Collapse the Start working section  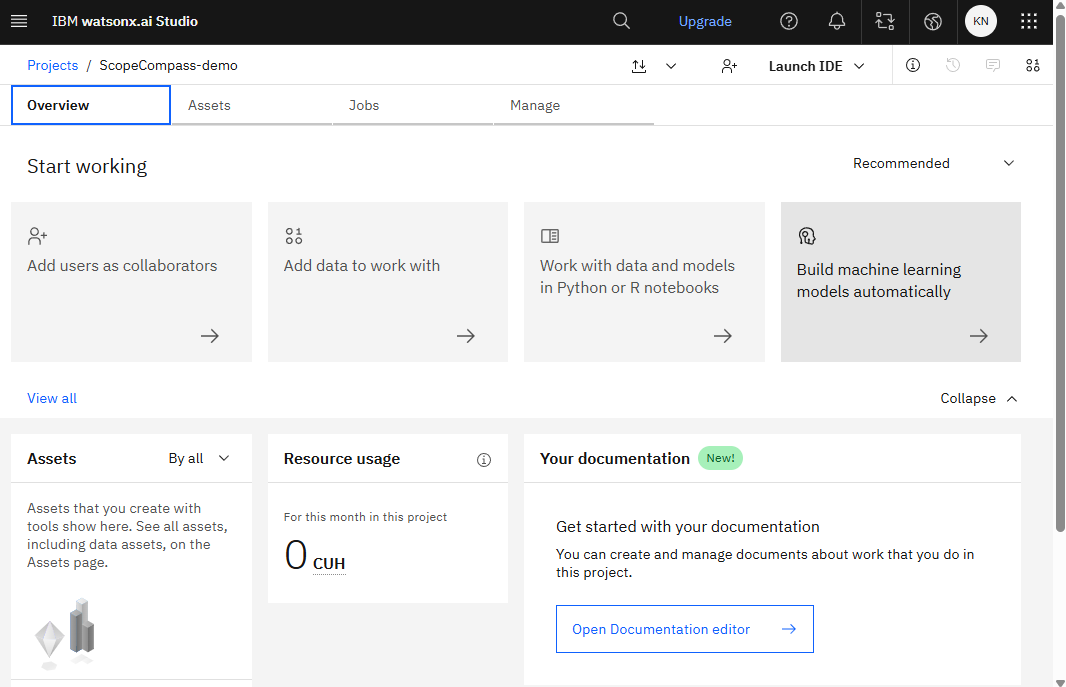(978, 398)
